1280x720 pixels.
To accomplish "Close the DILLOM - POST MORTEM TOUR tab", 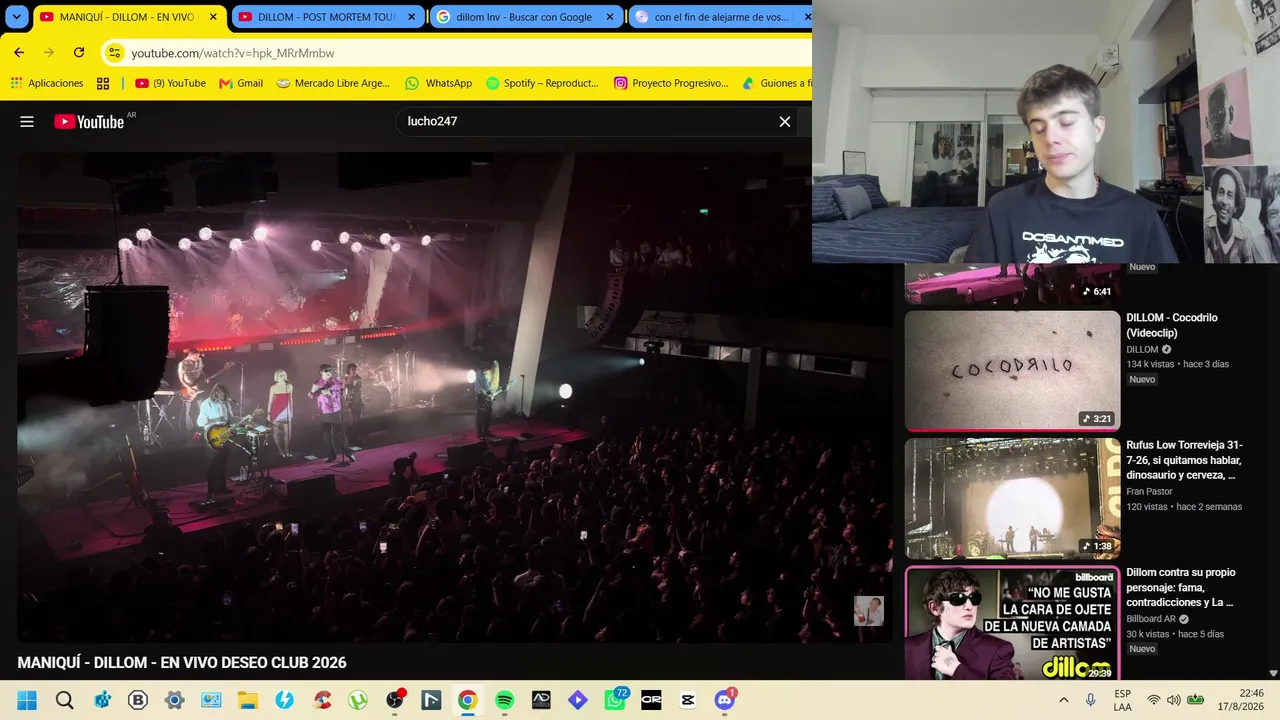I will [411, 17].
